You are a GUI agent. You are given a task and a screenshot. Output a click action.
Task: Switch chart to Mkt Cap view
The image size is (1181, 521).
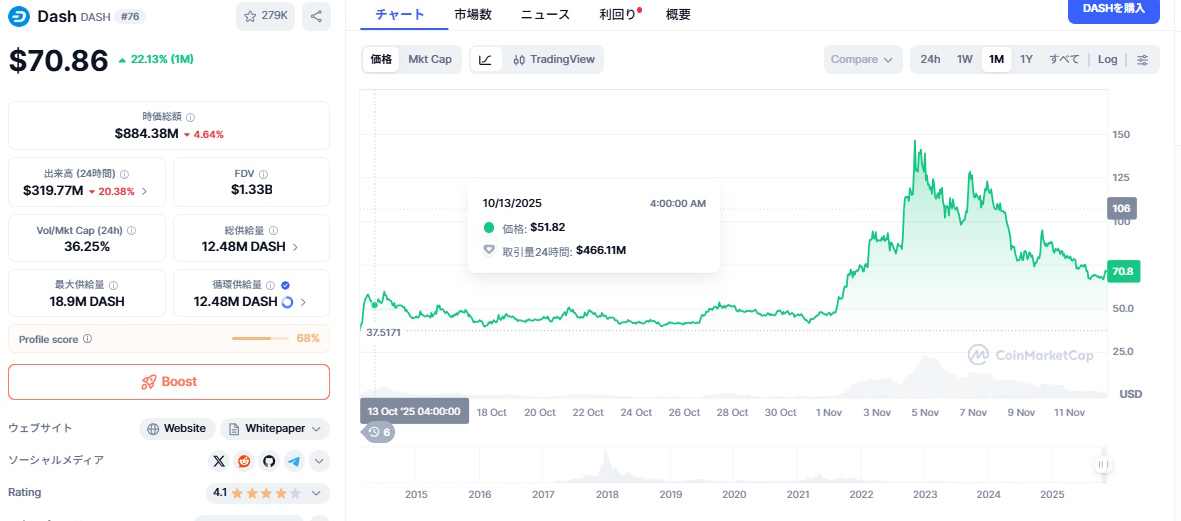click(429, 60)
